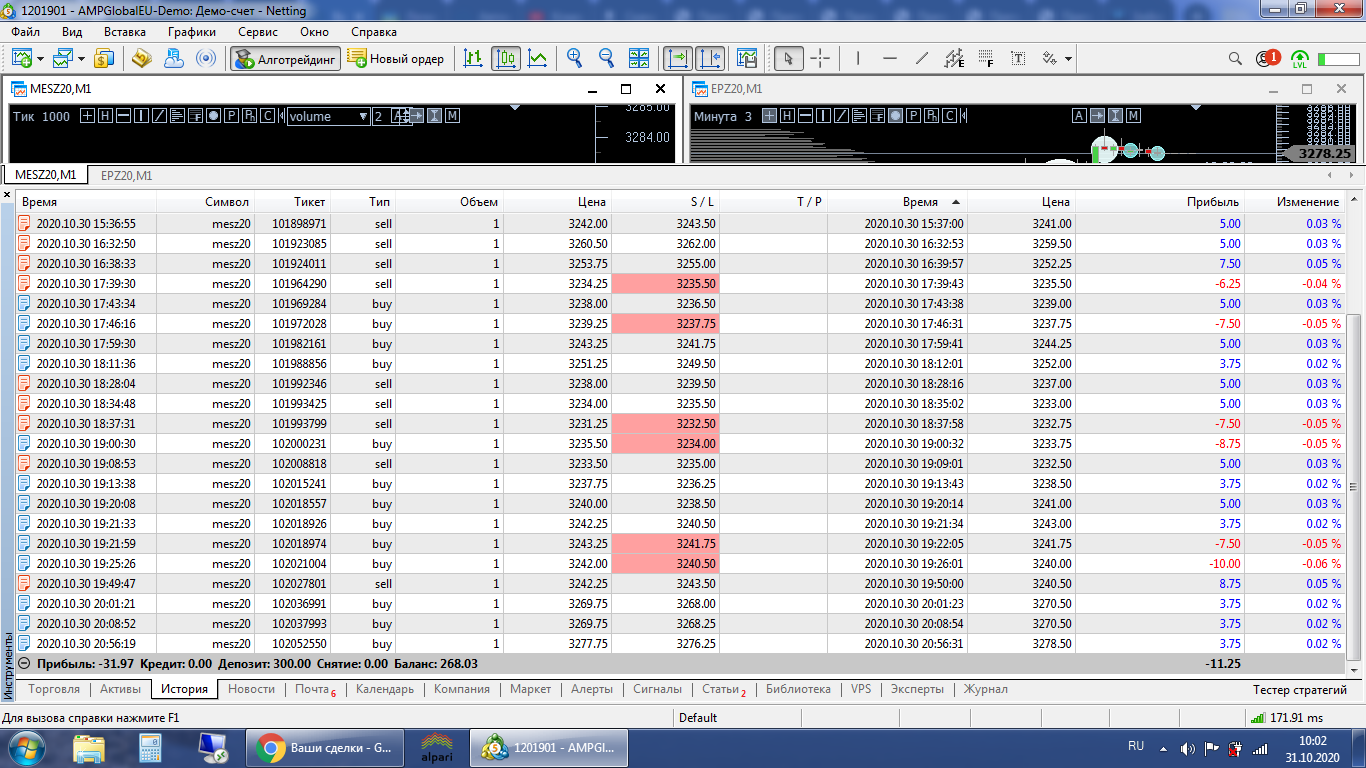1366x768 pixels.
Task: Switch to the Новости tab
Action: tap(251, 689)
